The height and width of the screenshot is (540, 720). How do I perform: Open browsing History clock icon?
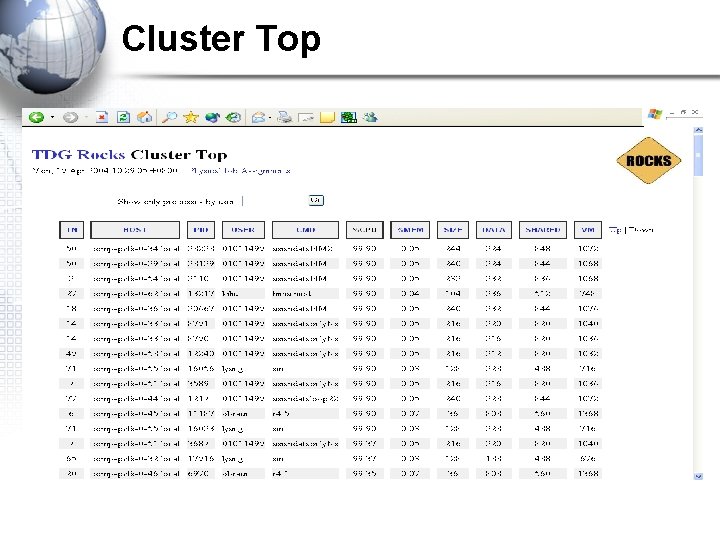pyautogui.click(x=233, y=118)
